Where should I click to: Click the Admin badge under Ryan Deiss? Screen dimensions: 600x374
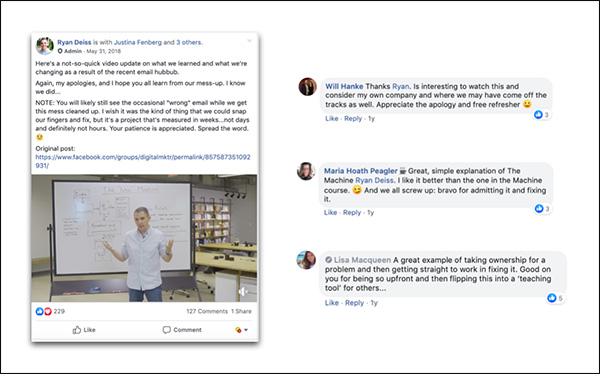(70, 51)
